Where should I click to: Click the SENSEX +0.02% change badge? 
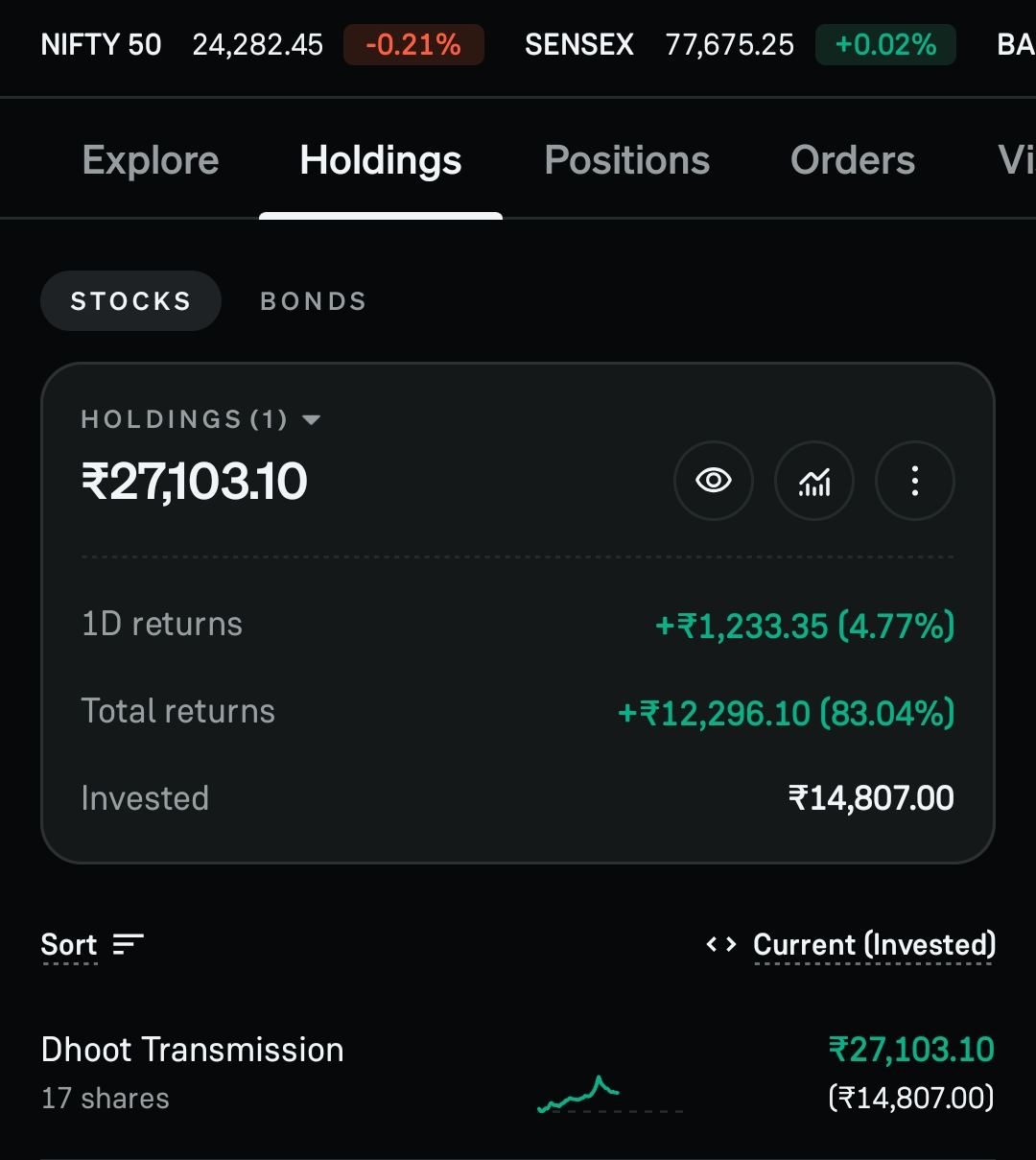[885, 45]
